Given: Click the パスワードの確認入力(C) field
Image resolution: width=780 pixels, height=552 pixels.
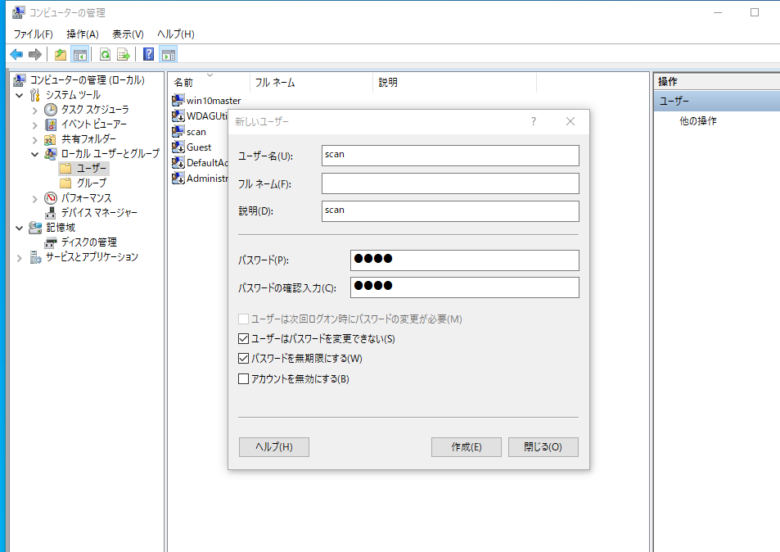Looking at the screenshot, I should pyautogui.click(x=465, y=287).
